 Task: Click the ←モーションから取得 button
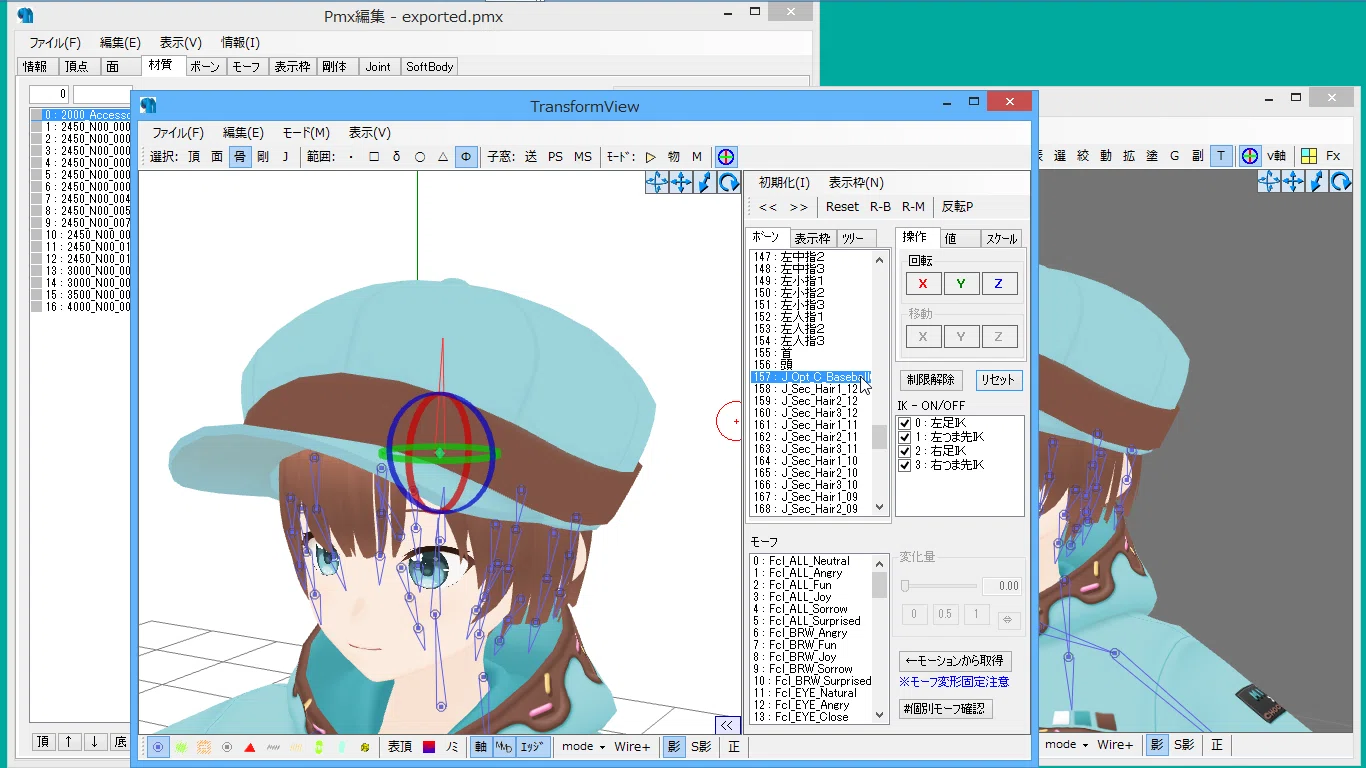(x=954, y=661)
